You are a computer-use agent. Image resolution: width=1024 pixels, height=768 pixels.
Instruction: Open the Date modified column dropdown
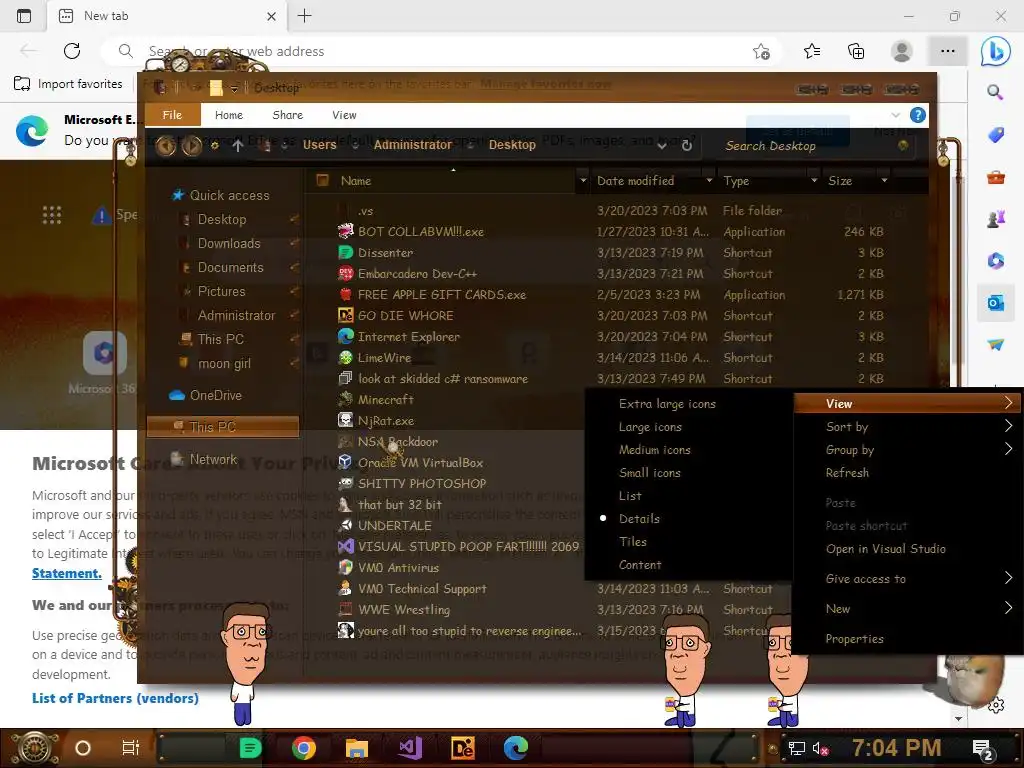(x=709, y=180)
